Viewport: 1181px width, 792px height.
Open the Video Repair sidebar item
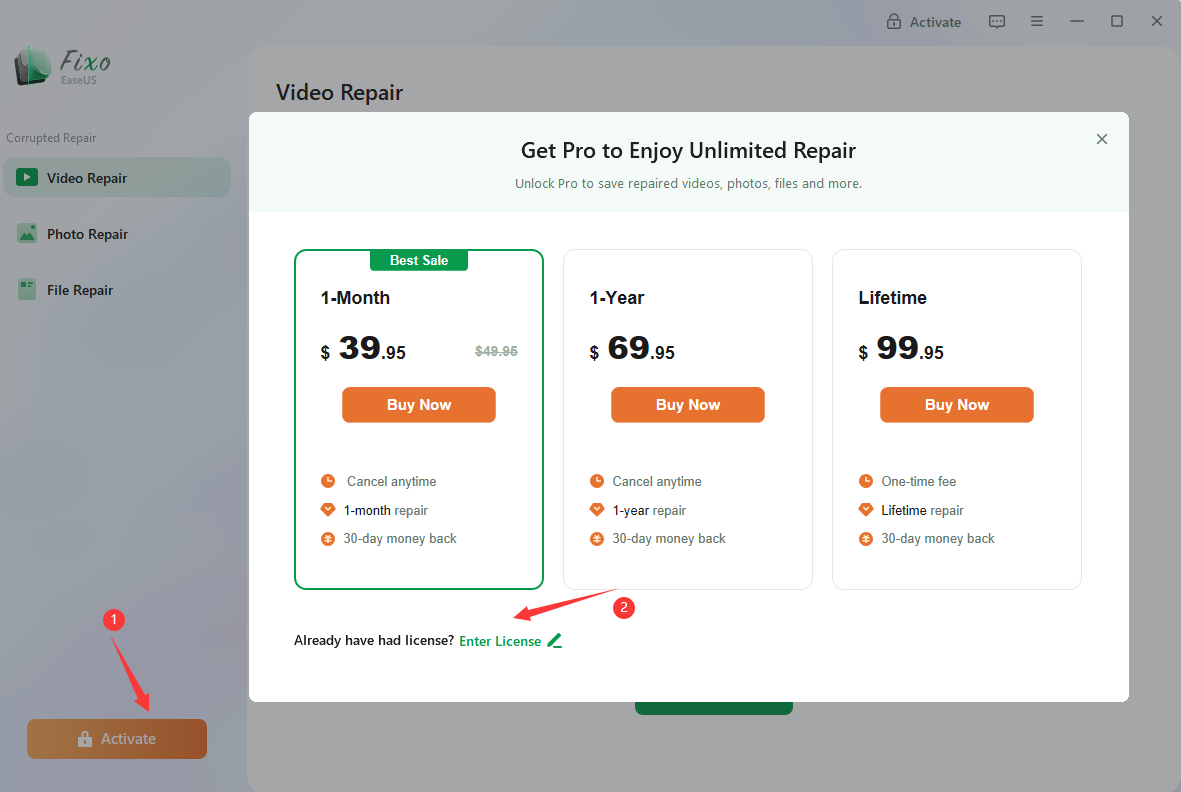[x=117, y=178]
